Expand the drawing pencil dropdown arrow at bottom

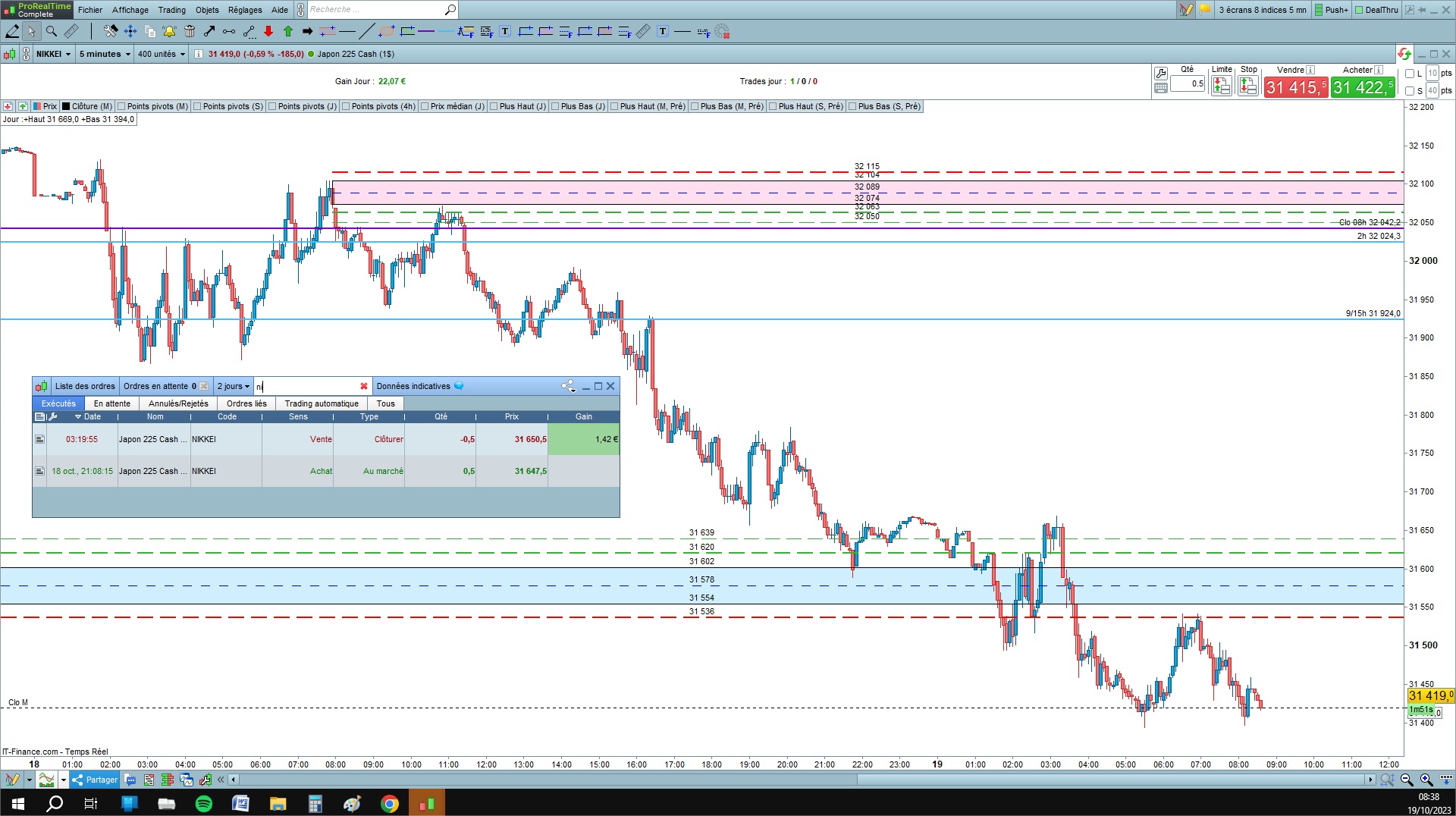point(30,780)
